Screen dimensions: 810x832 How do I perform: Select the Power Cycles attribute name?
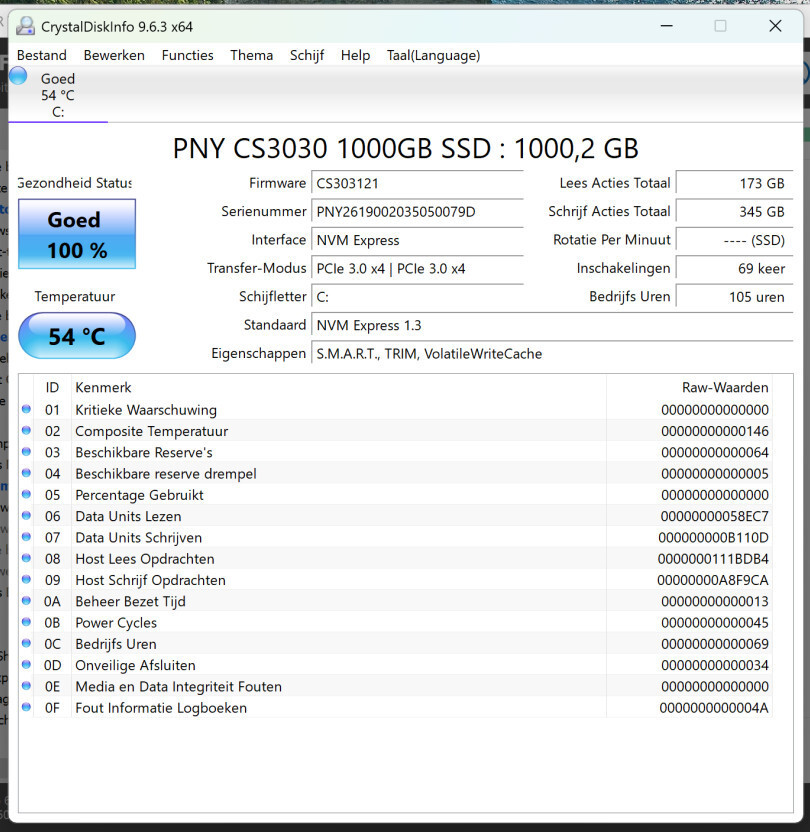116,622
